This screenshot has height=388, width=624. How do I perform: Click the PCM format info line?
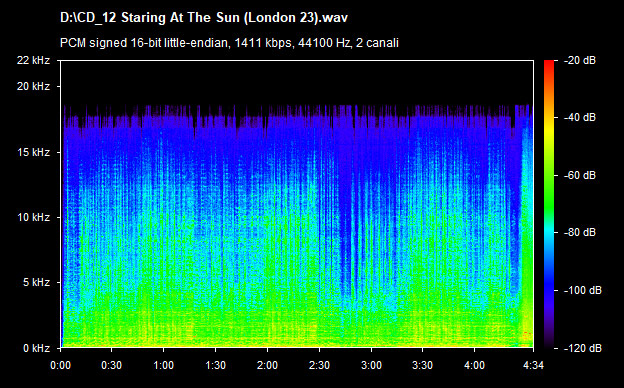tap(229, 43)
